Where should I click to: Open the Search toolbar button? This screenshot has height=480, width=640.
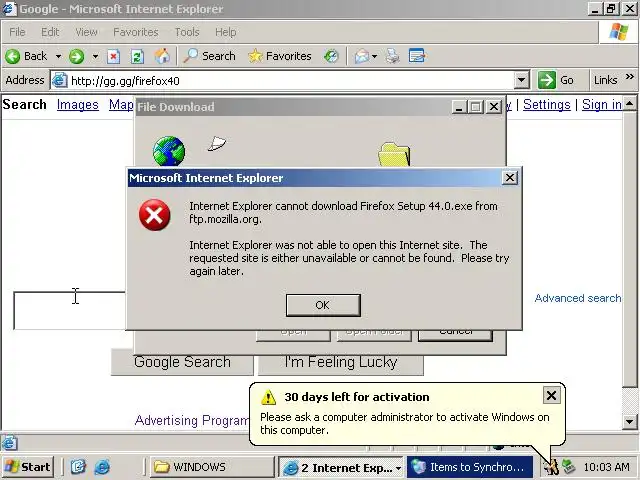click(x=209, y=56)
